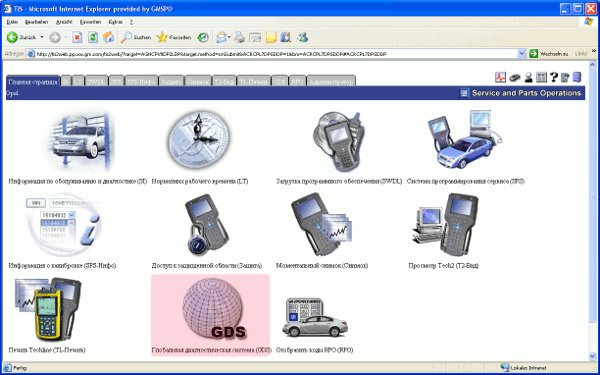Click the user profile person icon
This screenshot has height=375, width=600.
tap(528, 78)
